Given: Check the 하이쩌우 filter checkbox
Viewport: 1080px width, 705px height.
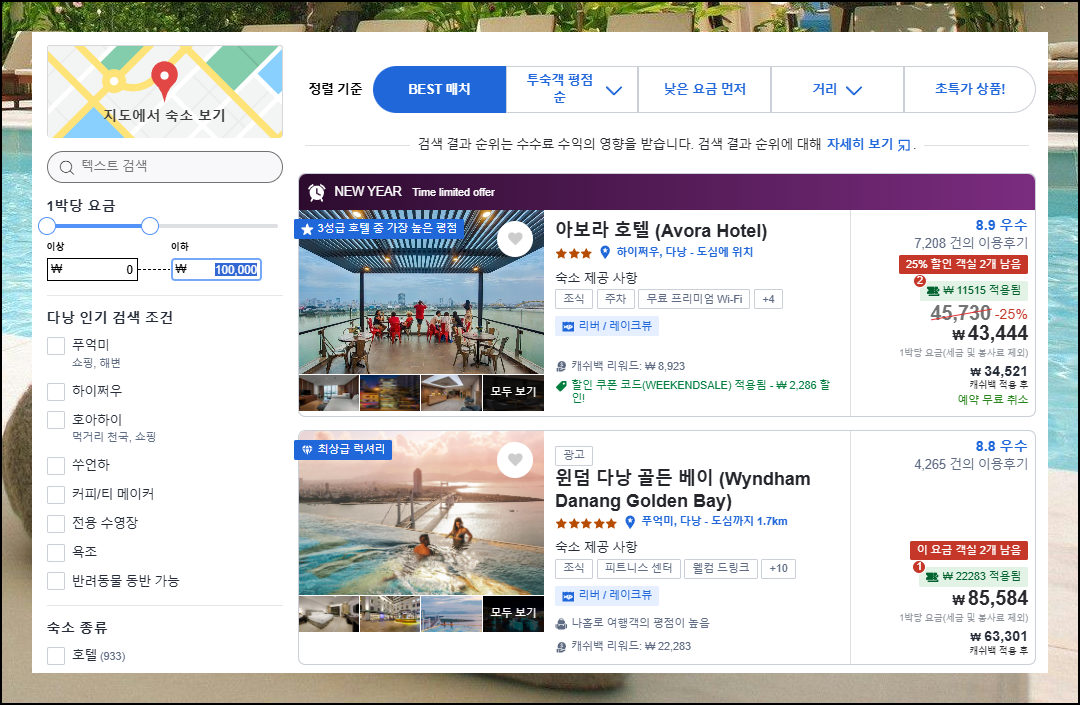Looking at the screenshot, I should 56,392.
